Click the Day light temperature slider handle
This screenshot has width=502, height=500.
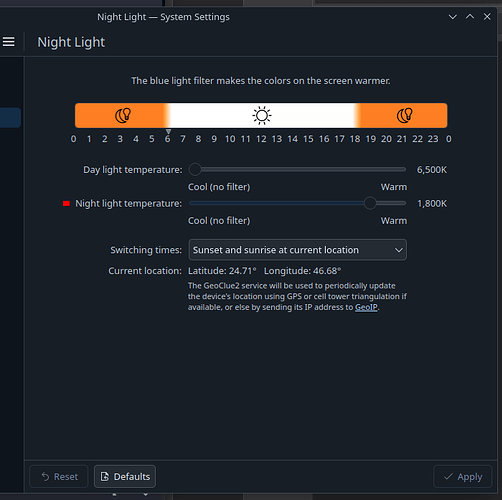click(195, 169)
